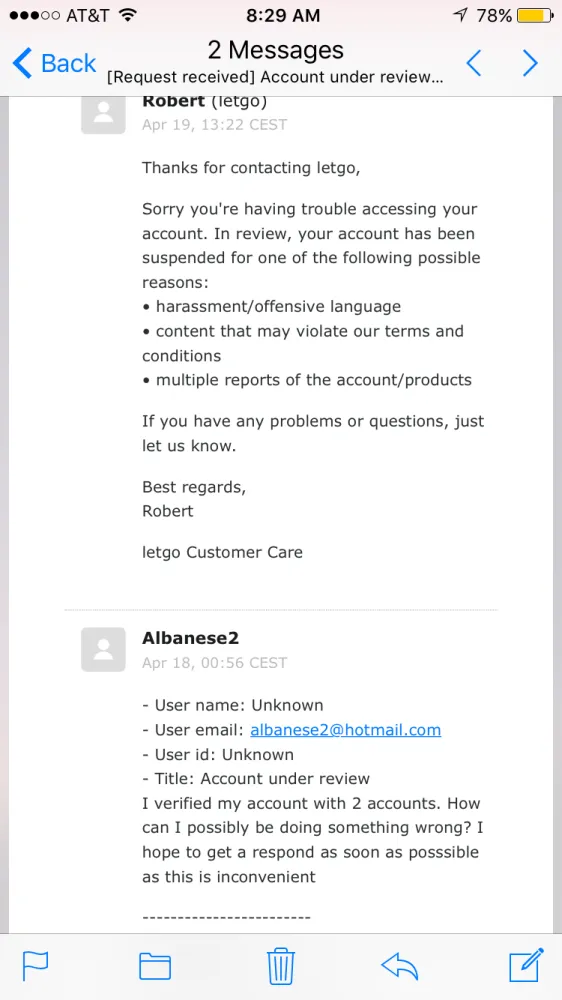This screenshot has height=1000, width=562.
Task: Tap the Back button
Action: (54, 64)
